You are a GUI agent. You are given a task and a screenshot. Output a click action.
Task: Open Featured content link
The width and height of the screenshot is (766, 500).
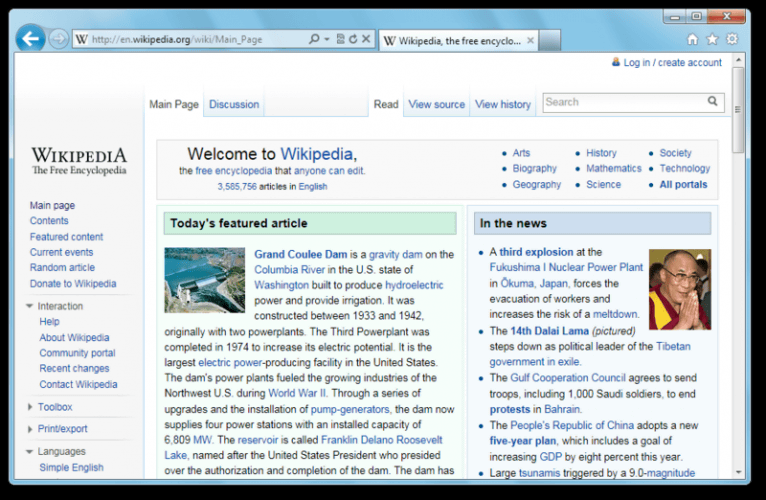coord(66,237)
